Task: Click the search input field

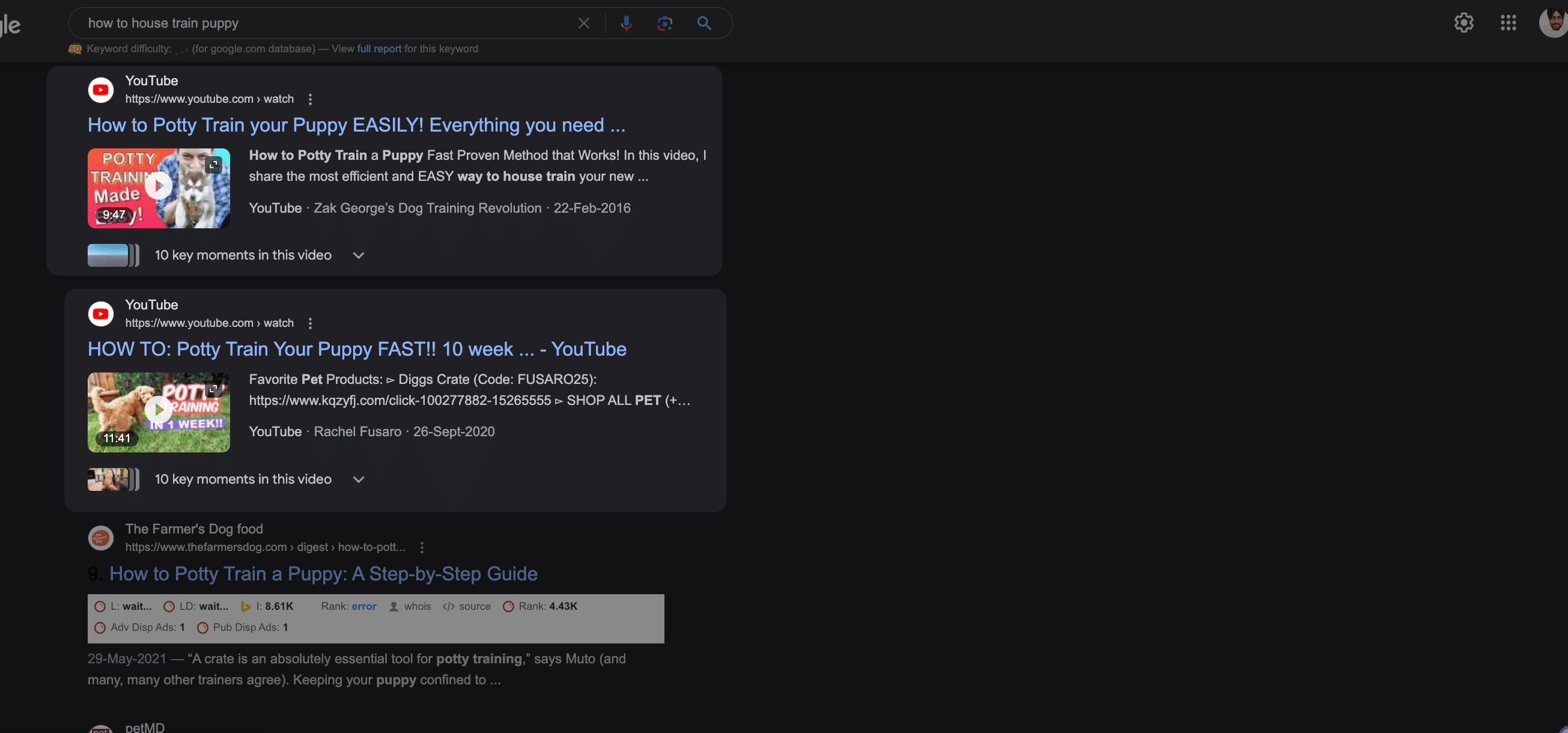Action: pos(330,22)
